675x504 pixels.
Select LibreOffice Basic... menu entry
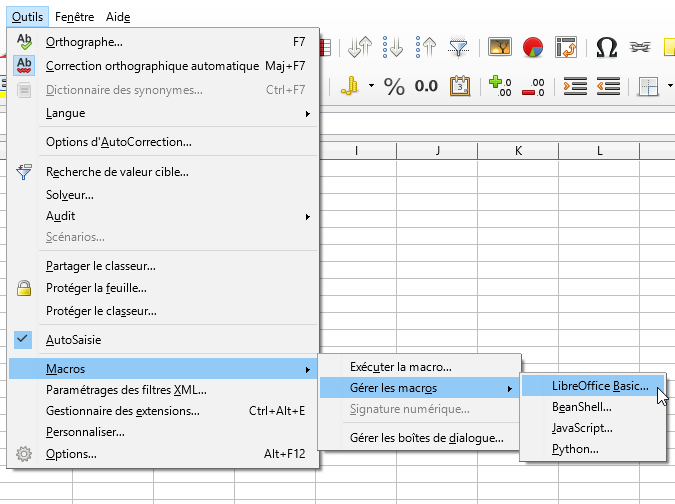599,385
